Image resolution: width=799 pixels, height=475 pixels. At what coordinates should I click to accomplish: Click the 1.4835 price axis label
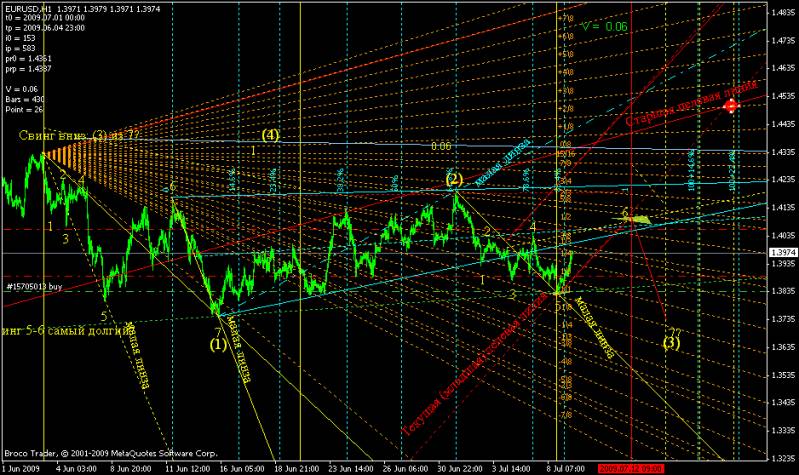click(x=784, y=12)
